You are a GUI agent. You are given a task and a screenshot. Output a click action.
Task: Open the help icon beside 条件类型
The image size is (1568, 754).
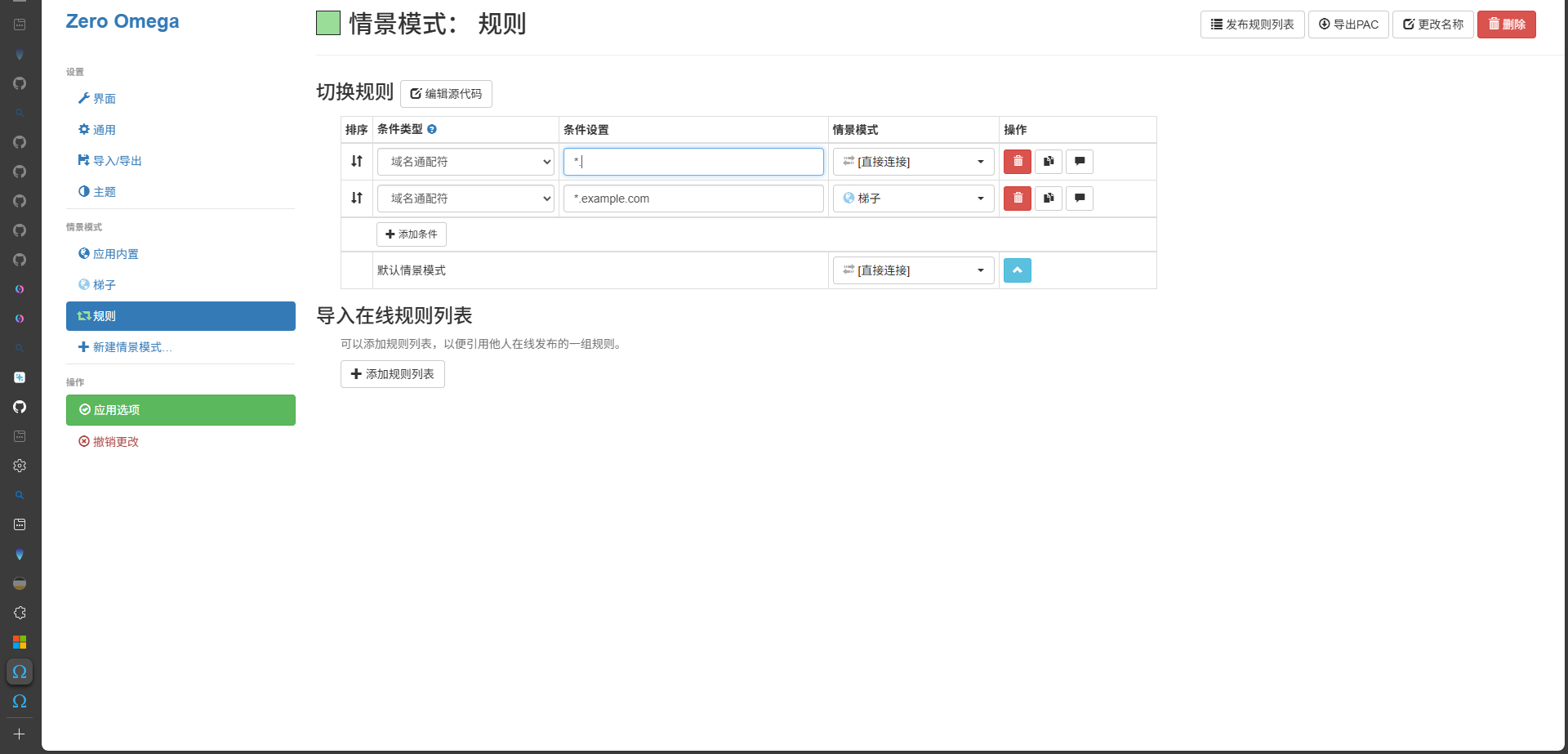click(432, 129)
